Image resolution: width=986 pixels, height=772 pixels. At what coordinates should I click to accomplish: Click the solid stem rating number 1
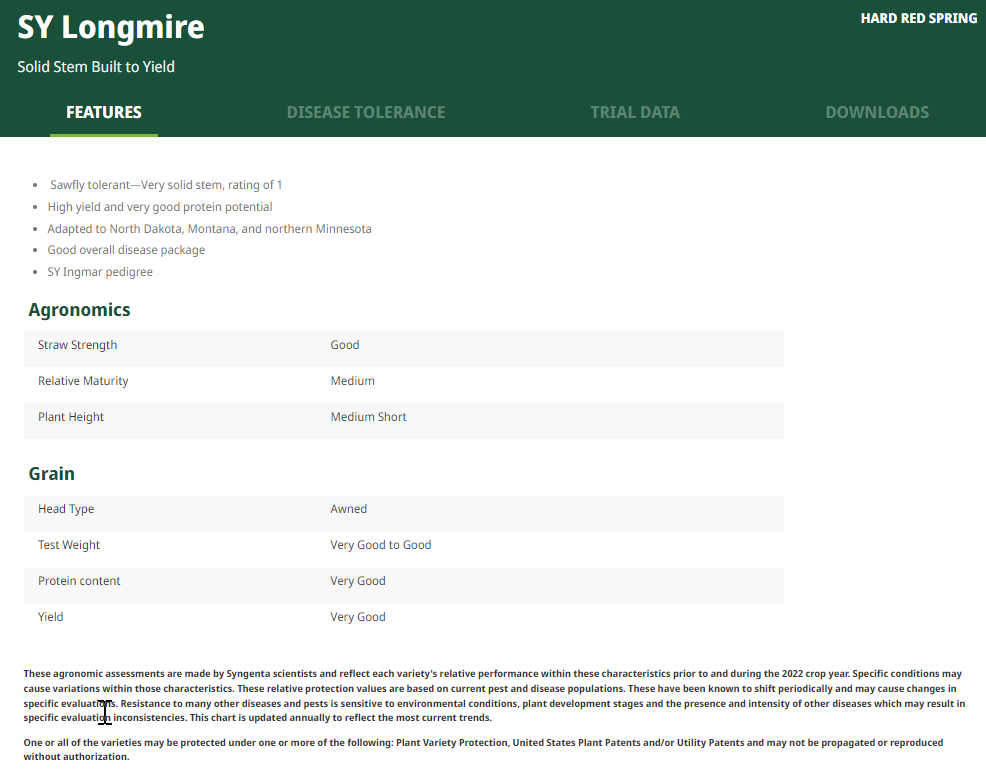pos(280,185)
